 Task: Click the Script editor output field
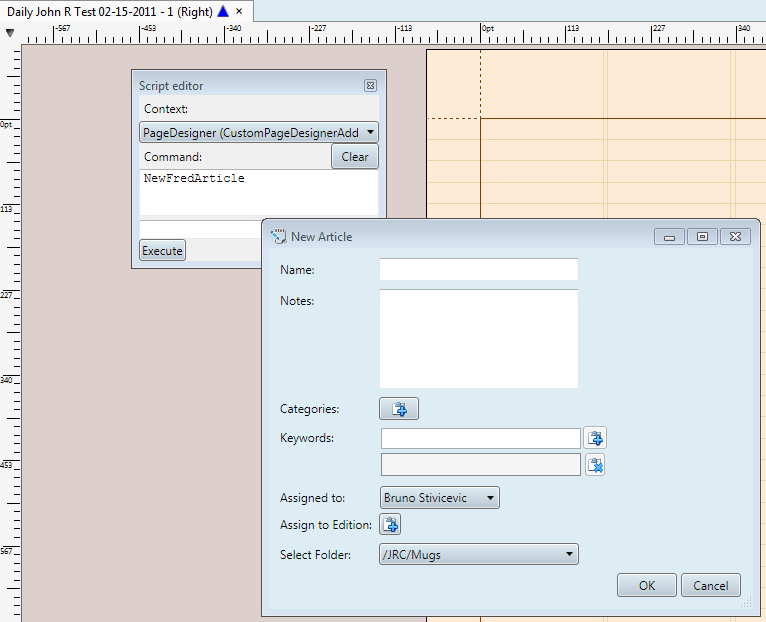(201, 229)
